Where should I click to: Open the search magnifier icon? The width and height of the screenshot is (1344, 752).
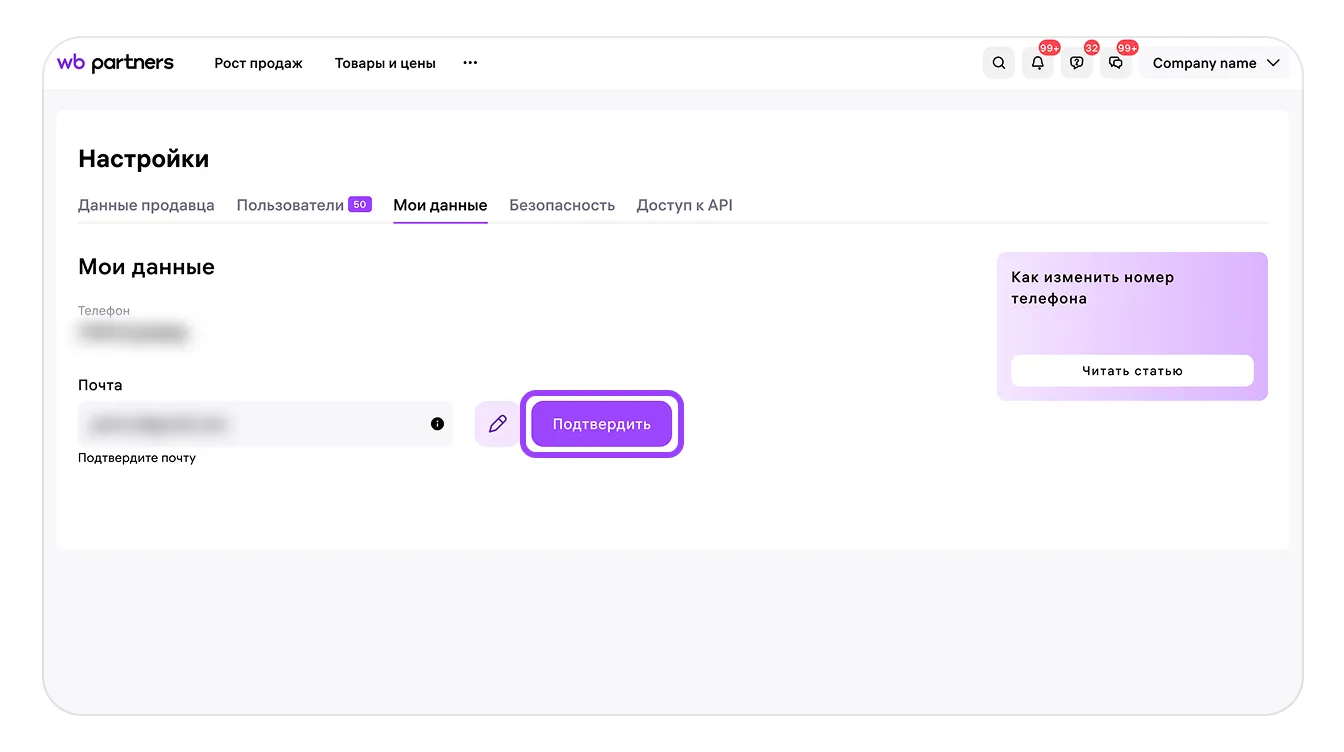coord(998,63)
